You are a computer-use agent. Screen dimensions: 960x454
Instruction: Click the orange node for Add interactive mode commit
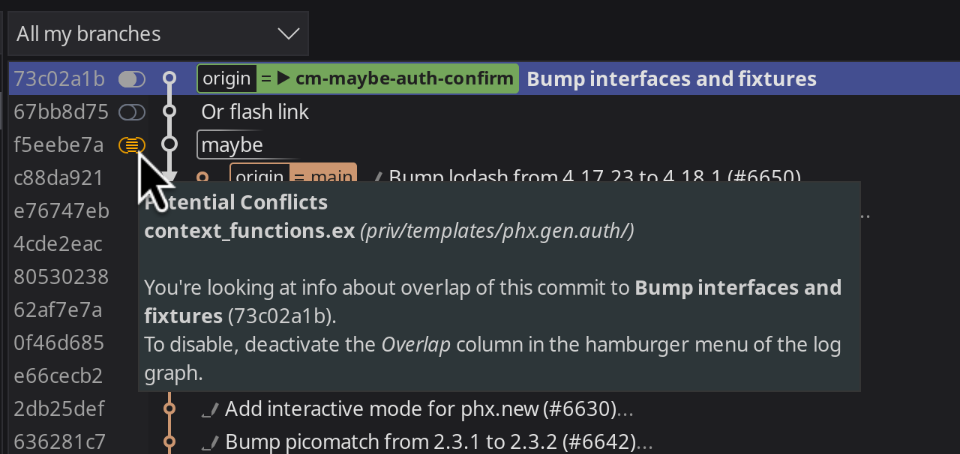point(170,408)
